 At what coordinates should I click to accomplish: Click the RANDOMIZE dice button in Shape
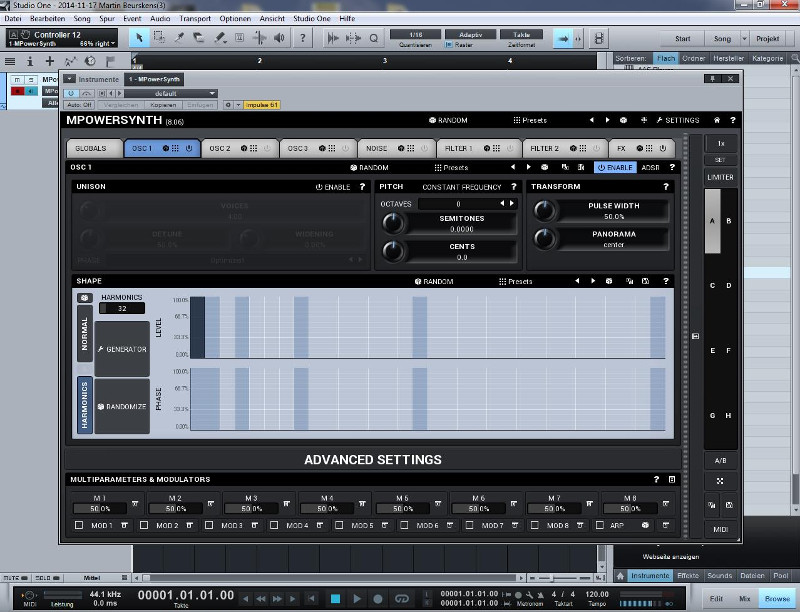click(x=122, y=406)
